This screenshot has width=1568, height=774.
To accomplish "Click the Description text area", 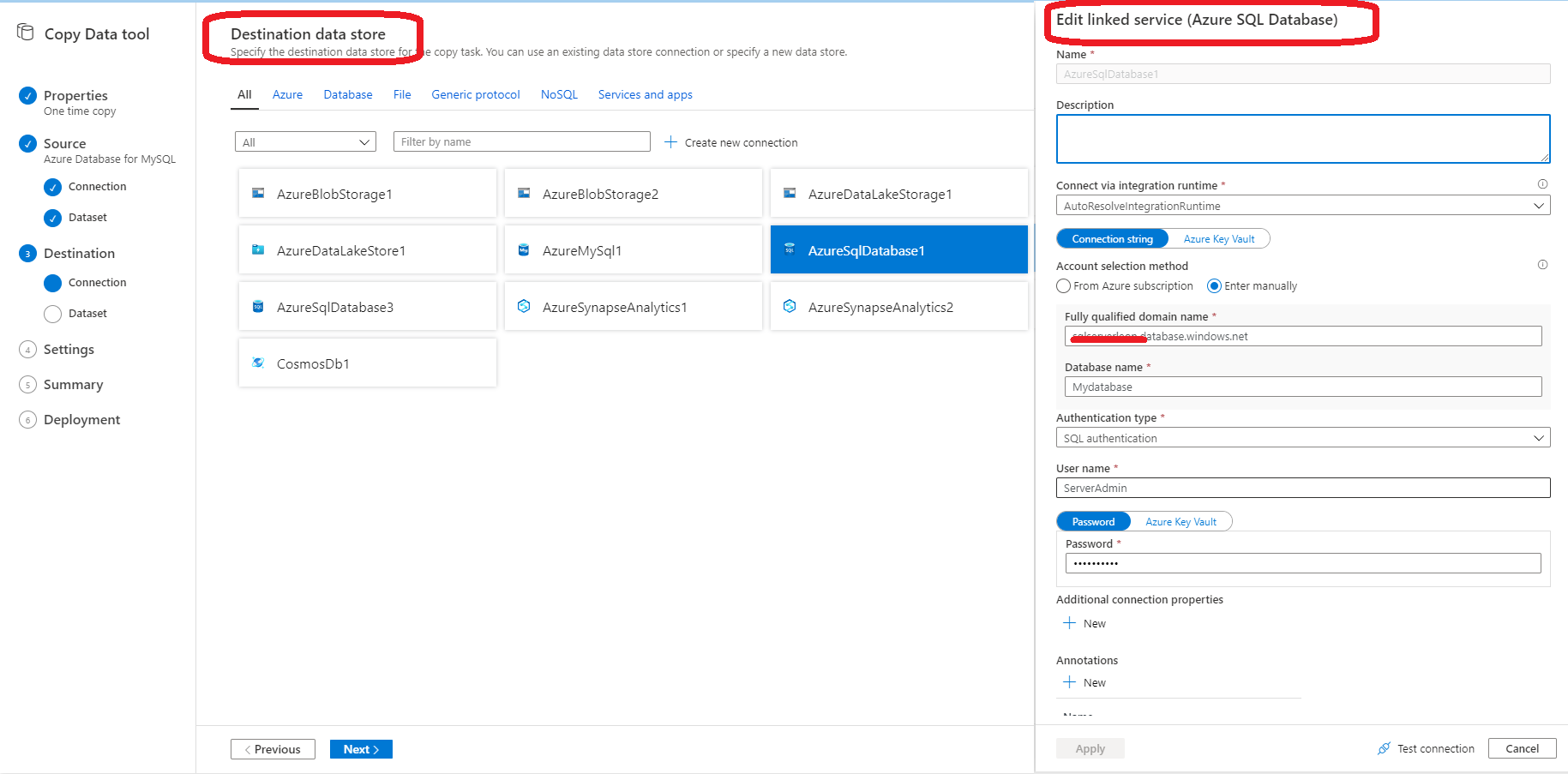I will click(x=1303, y=139).
